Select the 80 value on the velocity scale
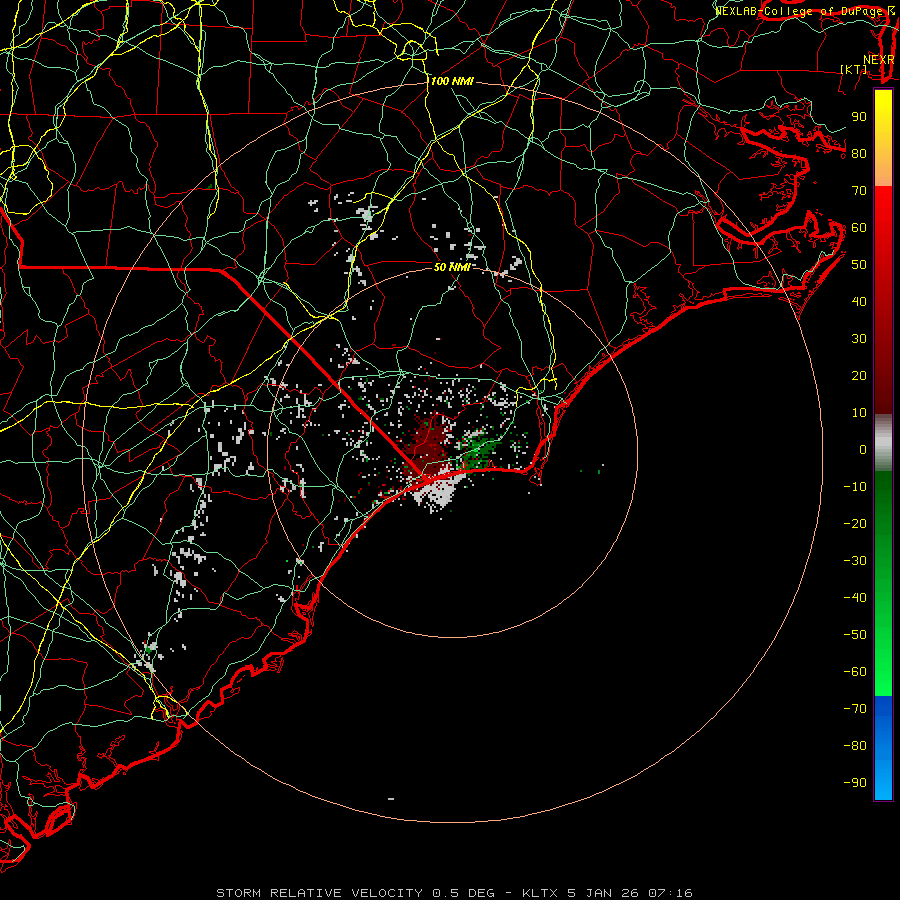 point(859,154)
